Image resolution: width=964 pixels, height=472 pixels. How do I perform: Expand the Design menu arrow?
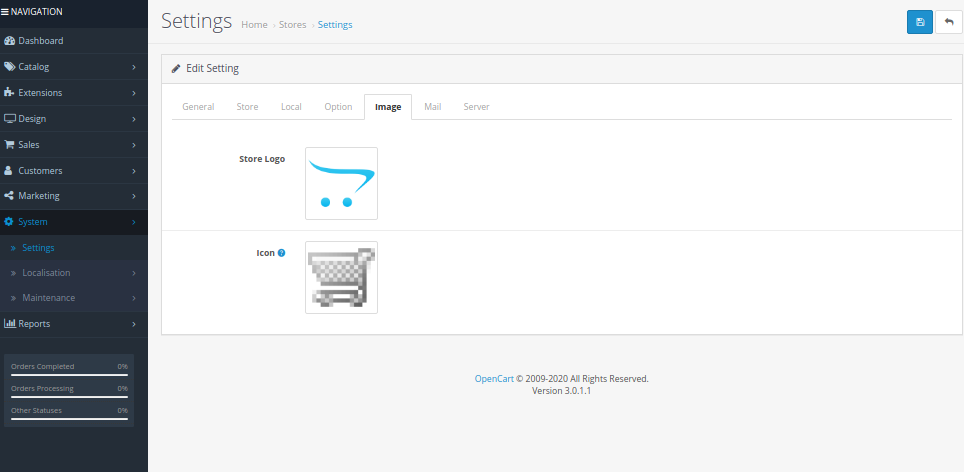coord(133,119)
